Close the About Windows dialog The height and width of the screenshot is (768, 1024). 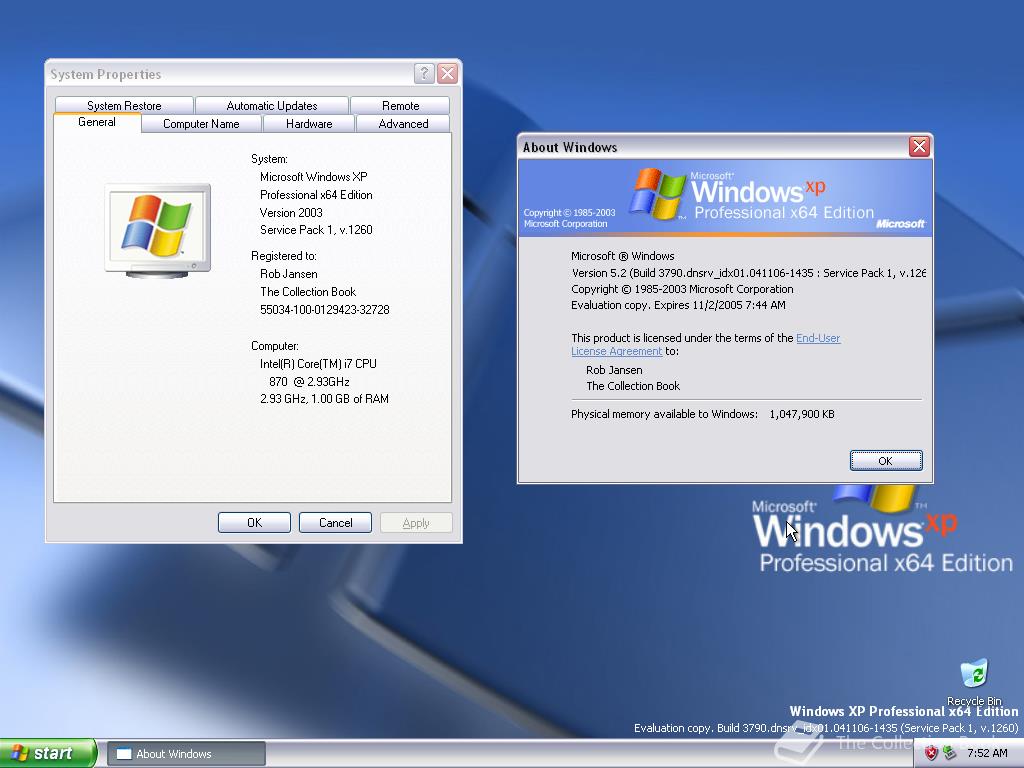[919, 146]
